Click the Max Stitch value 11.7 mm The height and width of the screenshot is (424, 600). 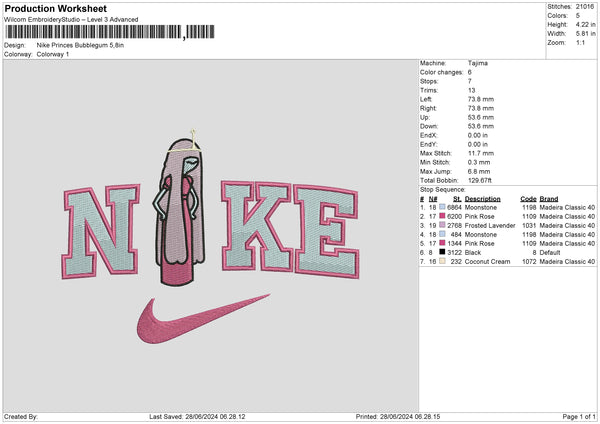[x=481, y=153]
